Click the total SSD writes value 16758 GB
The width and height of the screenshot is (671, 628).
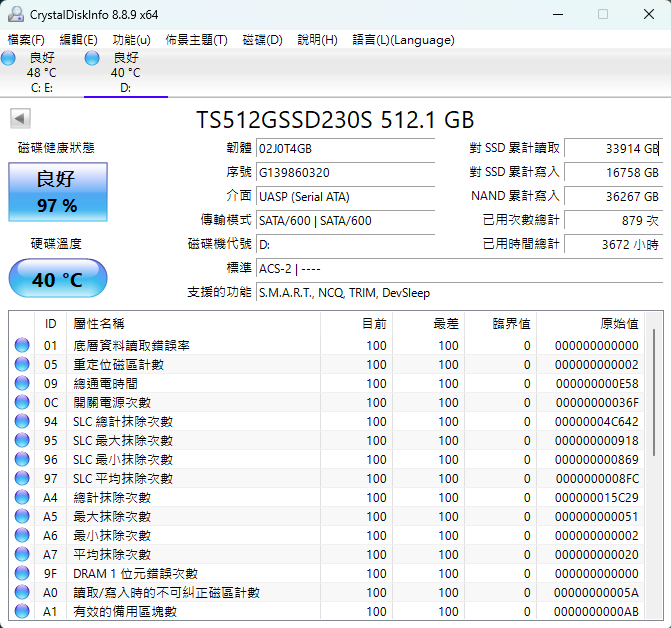[613, 172]
